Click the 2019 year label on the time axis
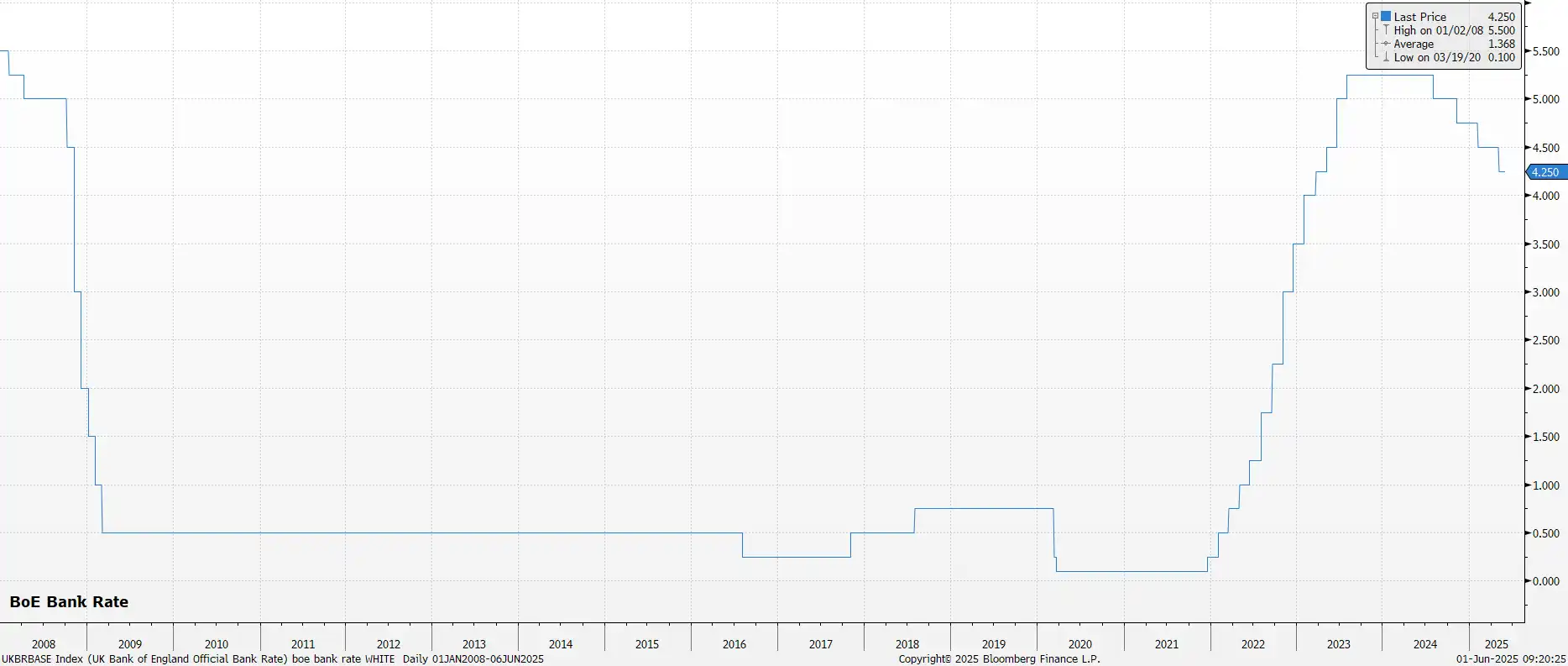This screenshot has height=666, width=1568. pyautogui.click(x=994, y=644)
